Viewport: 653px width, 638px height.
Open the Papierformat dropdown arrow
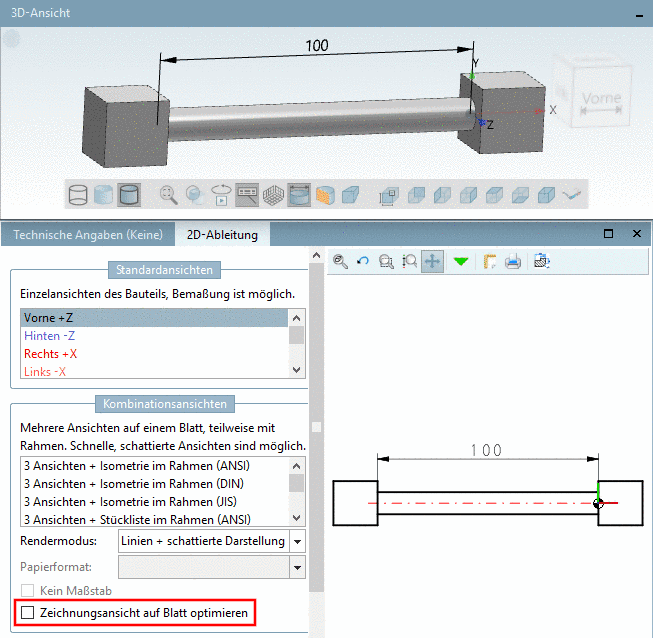point(297,567)
